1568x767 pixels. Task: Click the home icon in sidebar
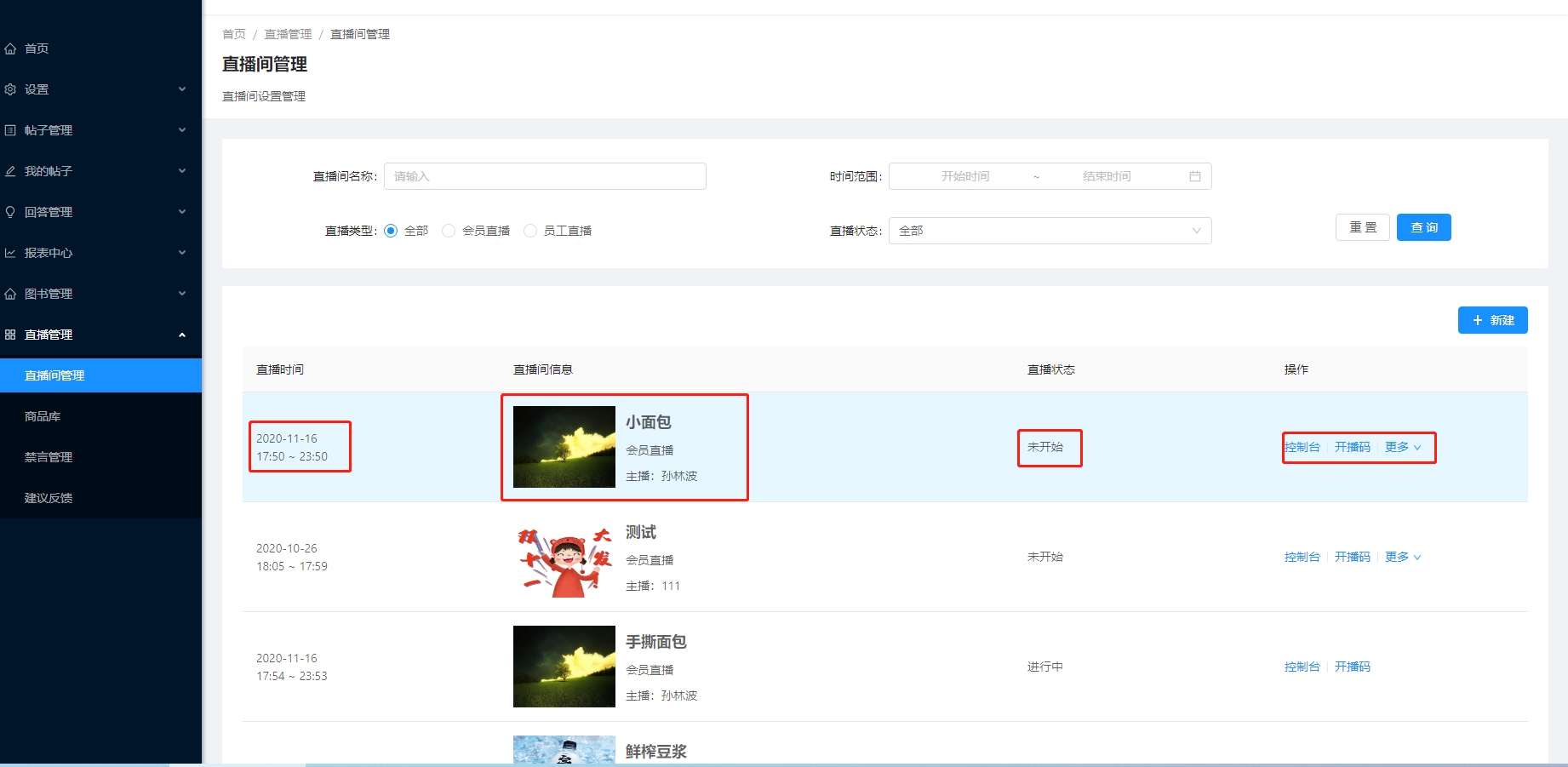click(x=10, y=49)
